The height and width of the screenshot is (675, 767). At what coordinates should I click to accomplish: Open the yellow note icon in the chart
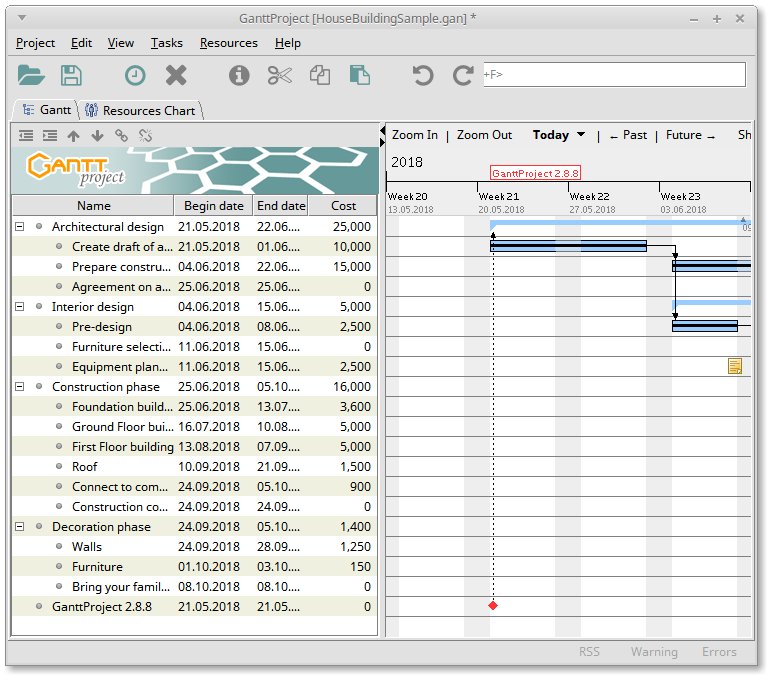click(x=735, y=366)
